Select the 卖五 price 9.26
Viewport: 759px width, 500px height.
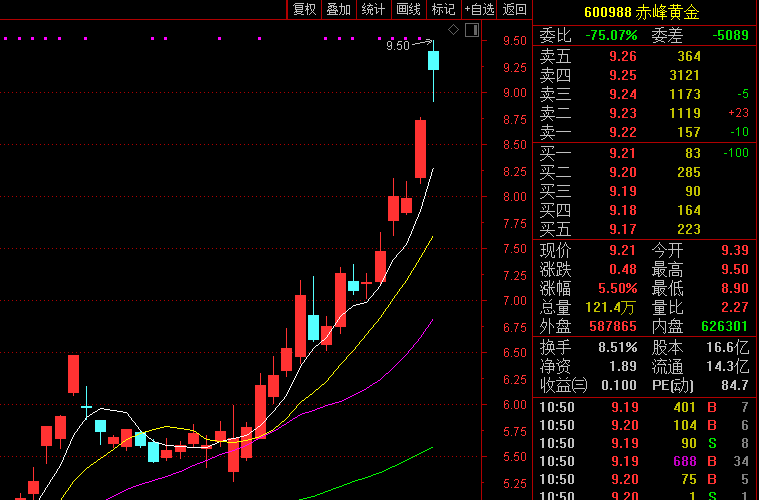(x=622, y=56)
